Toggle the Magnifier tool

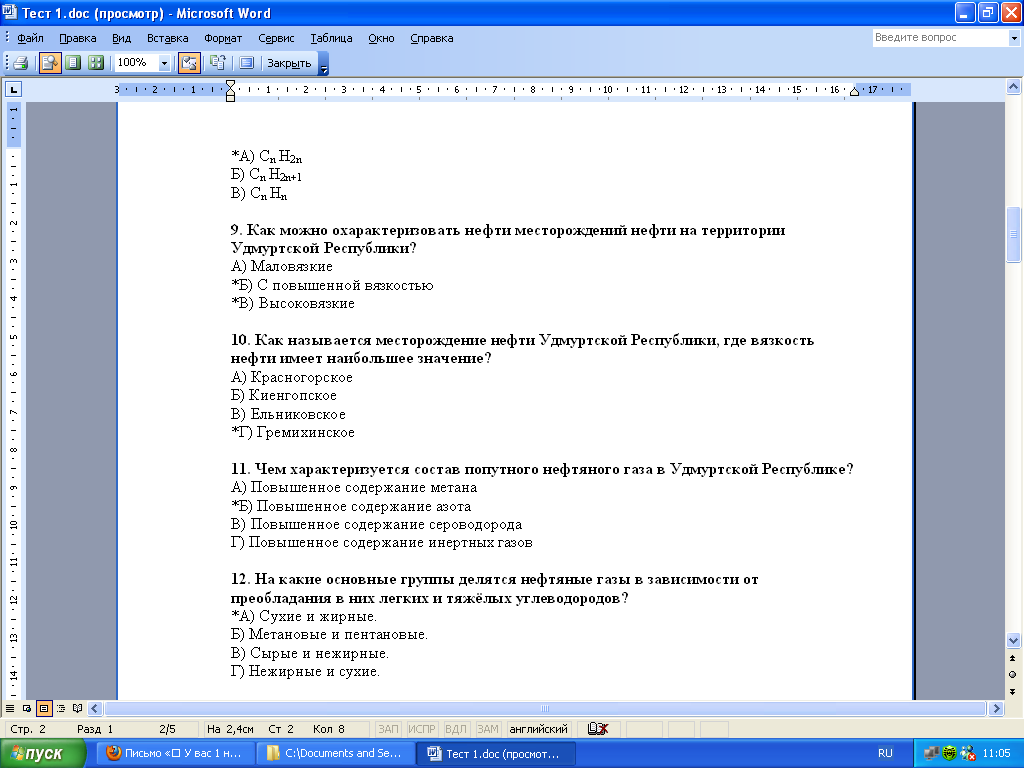point(50,63)
